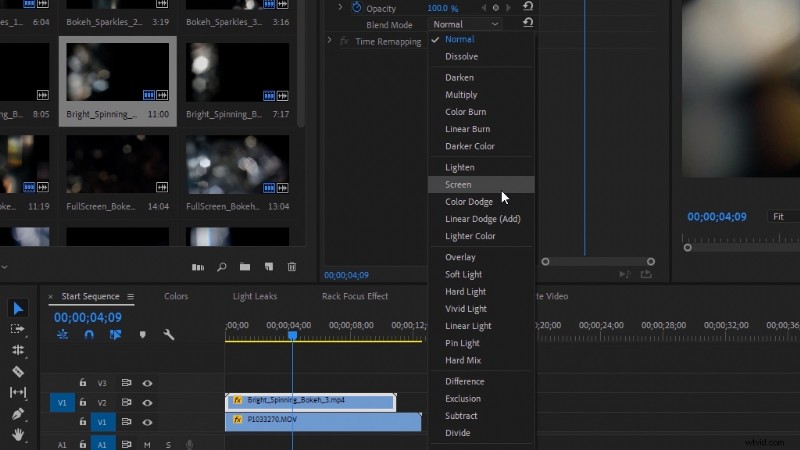Viewport: 800px width, 450px height.
Task: Click right zoom handle of effect controls
Action: coord(651,262)
